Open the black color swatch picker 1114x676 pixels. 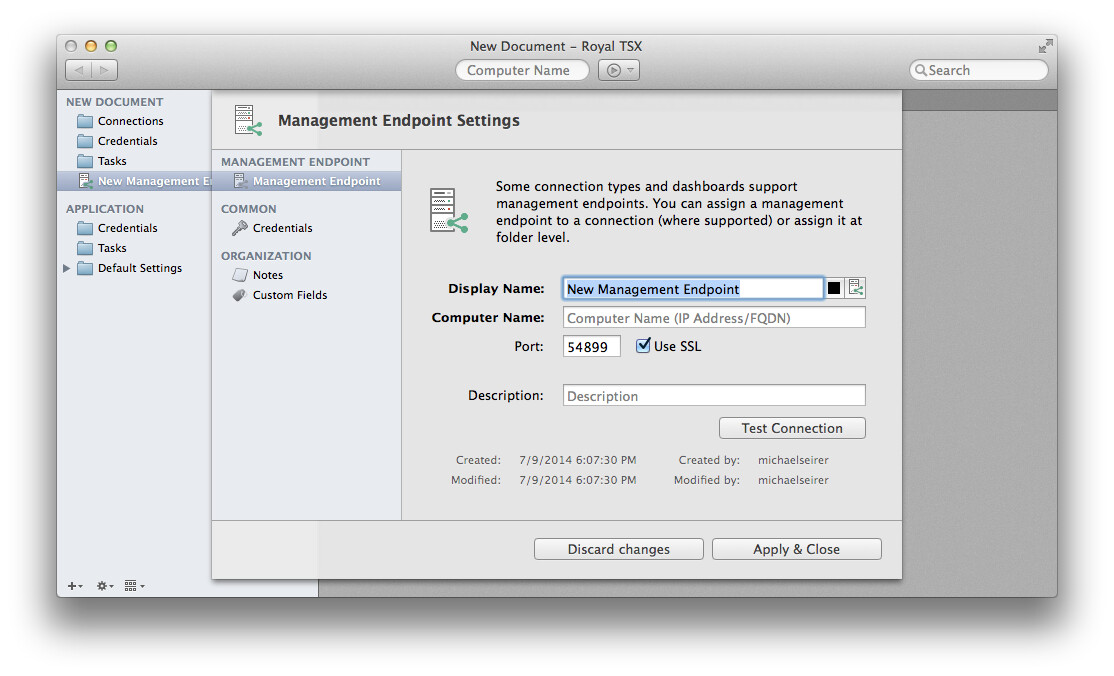tap(834, 288)
